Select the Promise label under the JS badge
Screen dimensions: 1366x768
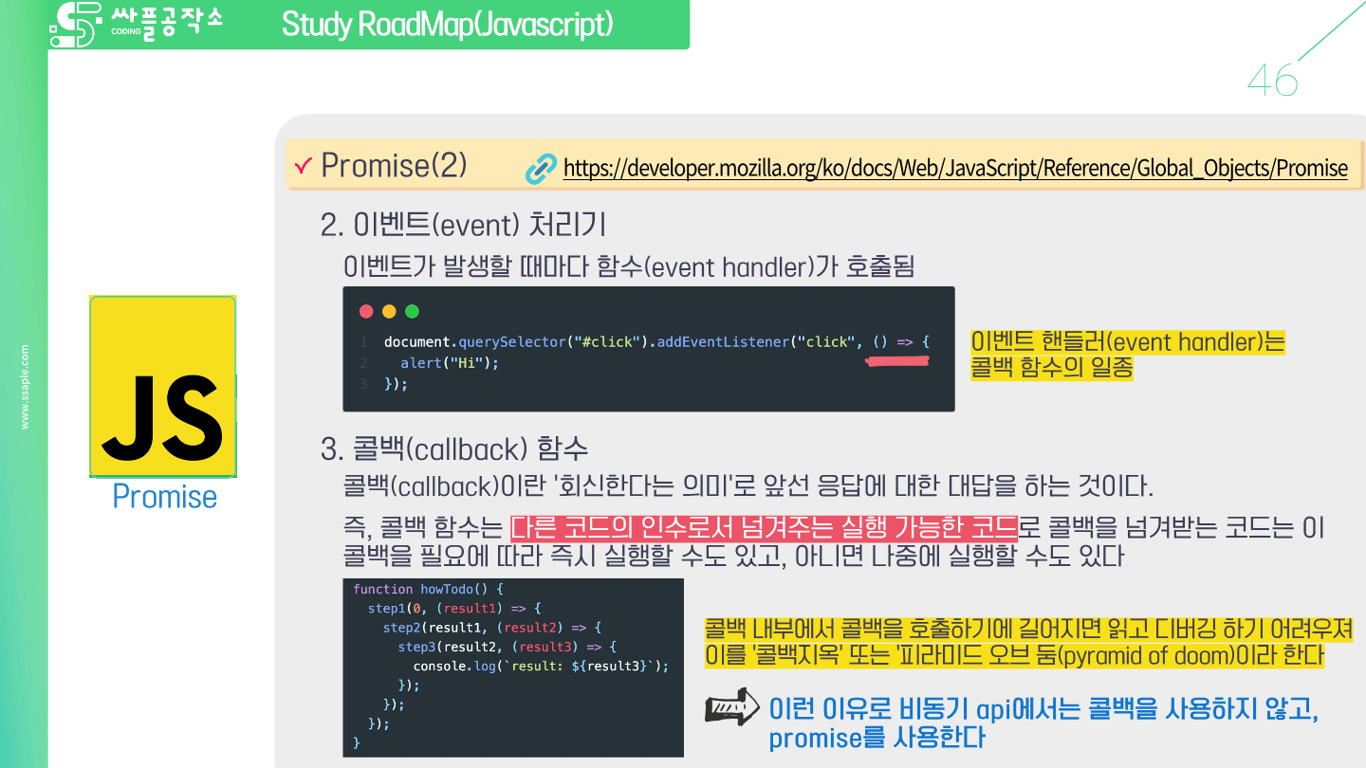click(x=163, y=496)
